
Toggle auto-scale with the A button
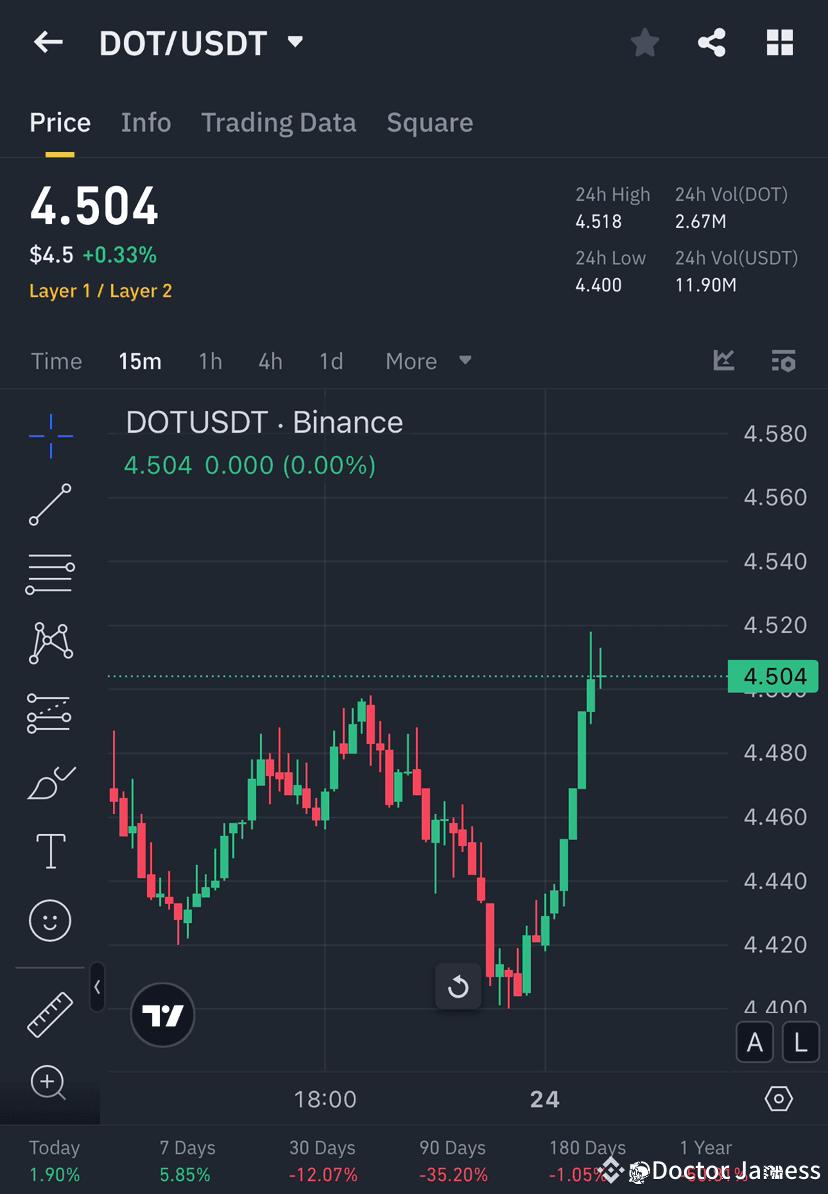click(755, 1042)
